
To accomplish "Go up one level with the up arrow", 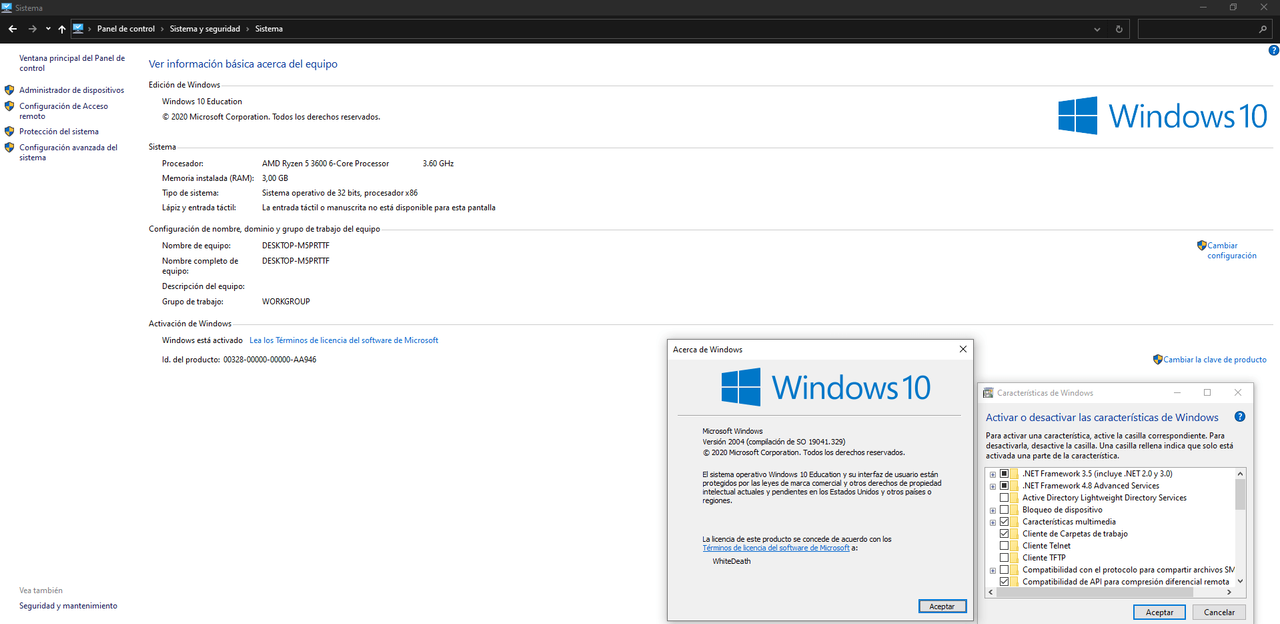I will coord(62,29).
